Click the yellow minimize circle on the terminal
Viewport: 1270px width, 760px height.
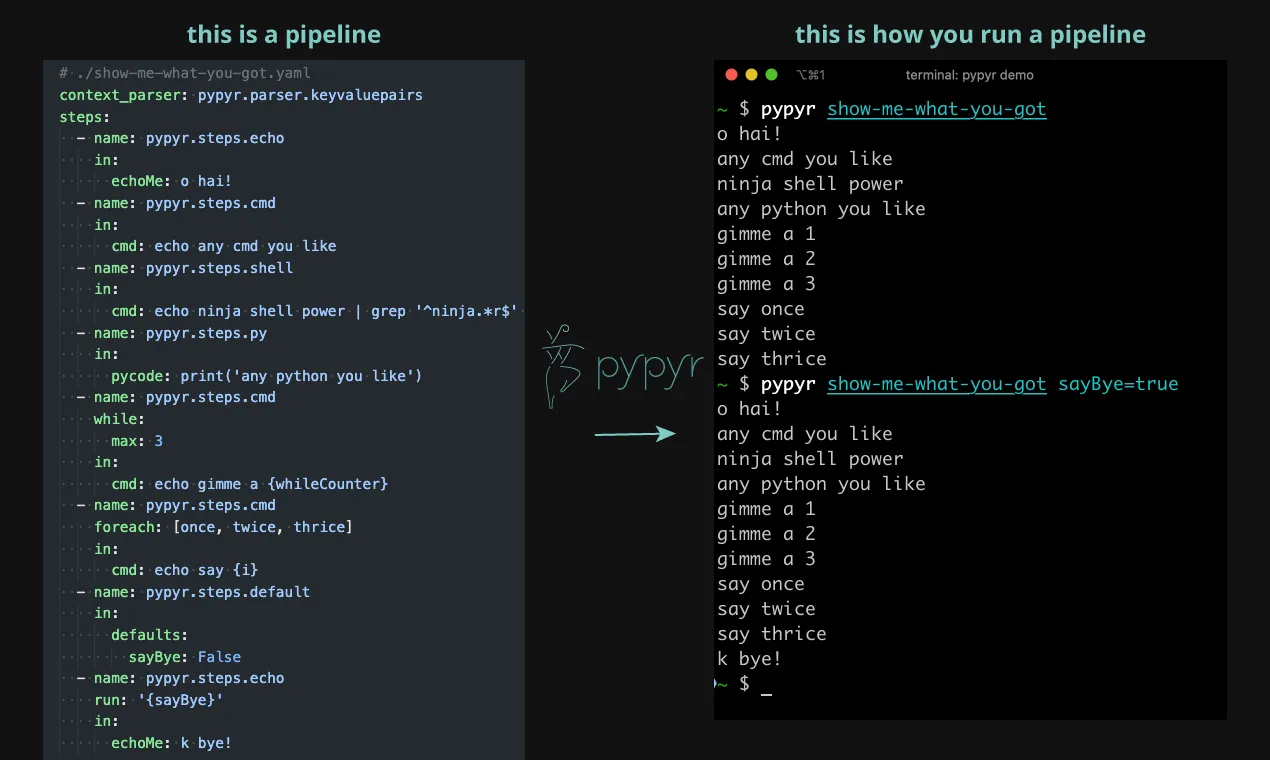point(750,74)
